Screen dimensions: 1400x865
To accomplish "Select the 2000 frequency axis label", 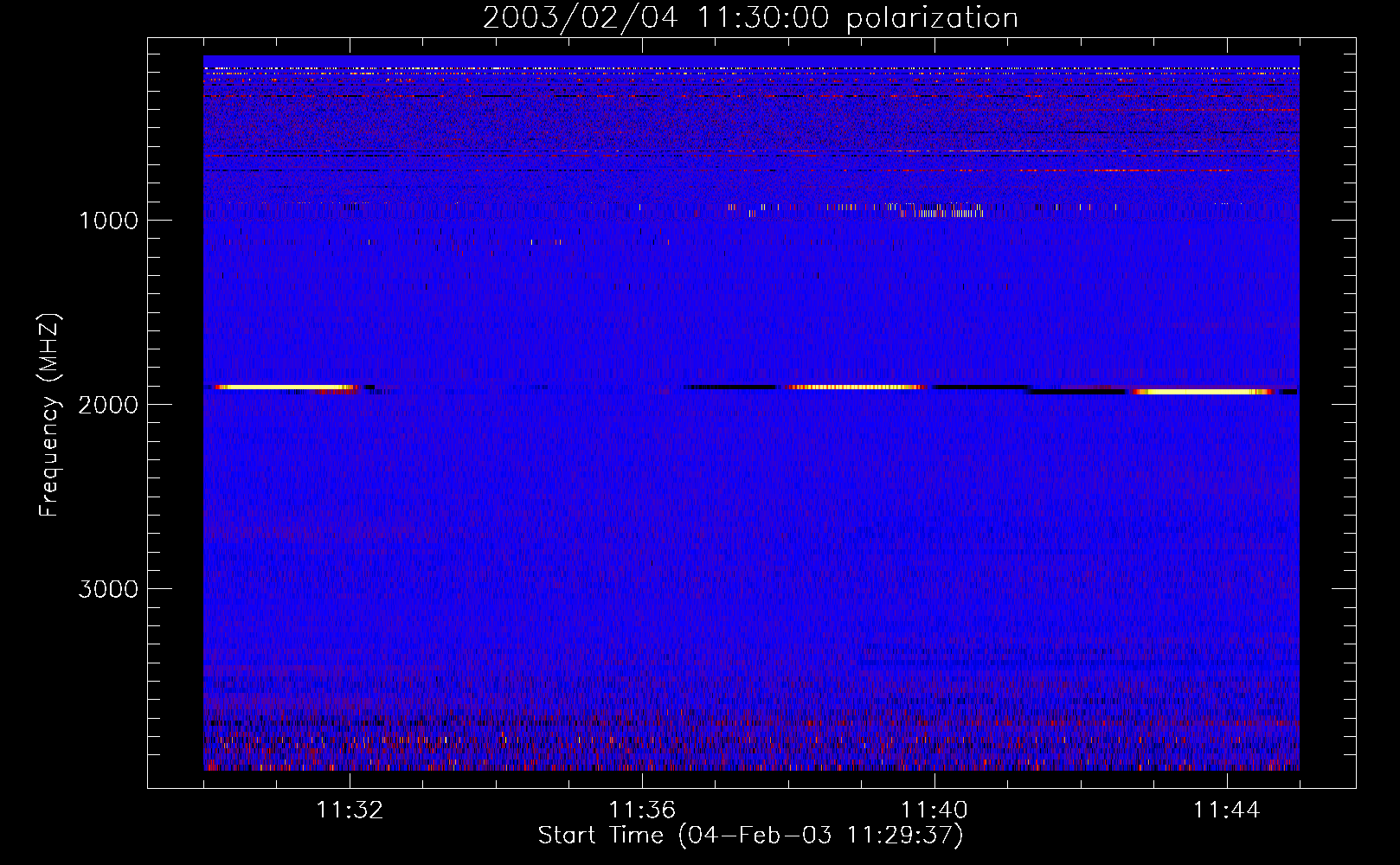I will [x=108, y=405].
